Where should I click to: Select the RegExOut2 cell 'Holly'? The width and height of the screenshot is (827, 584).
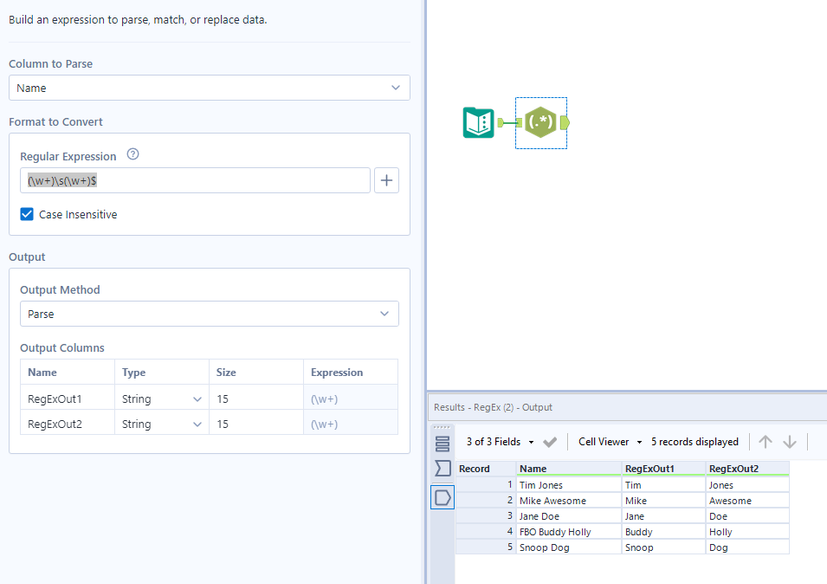[x=747, y=532]
